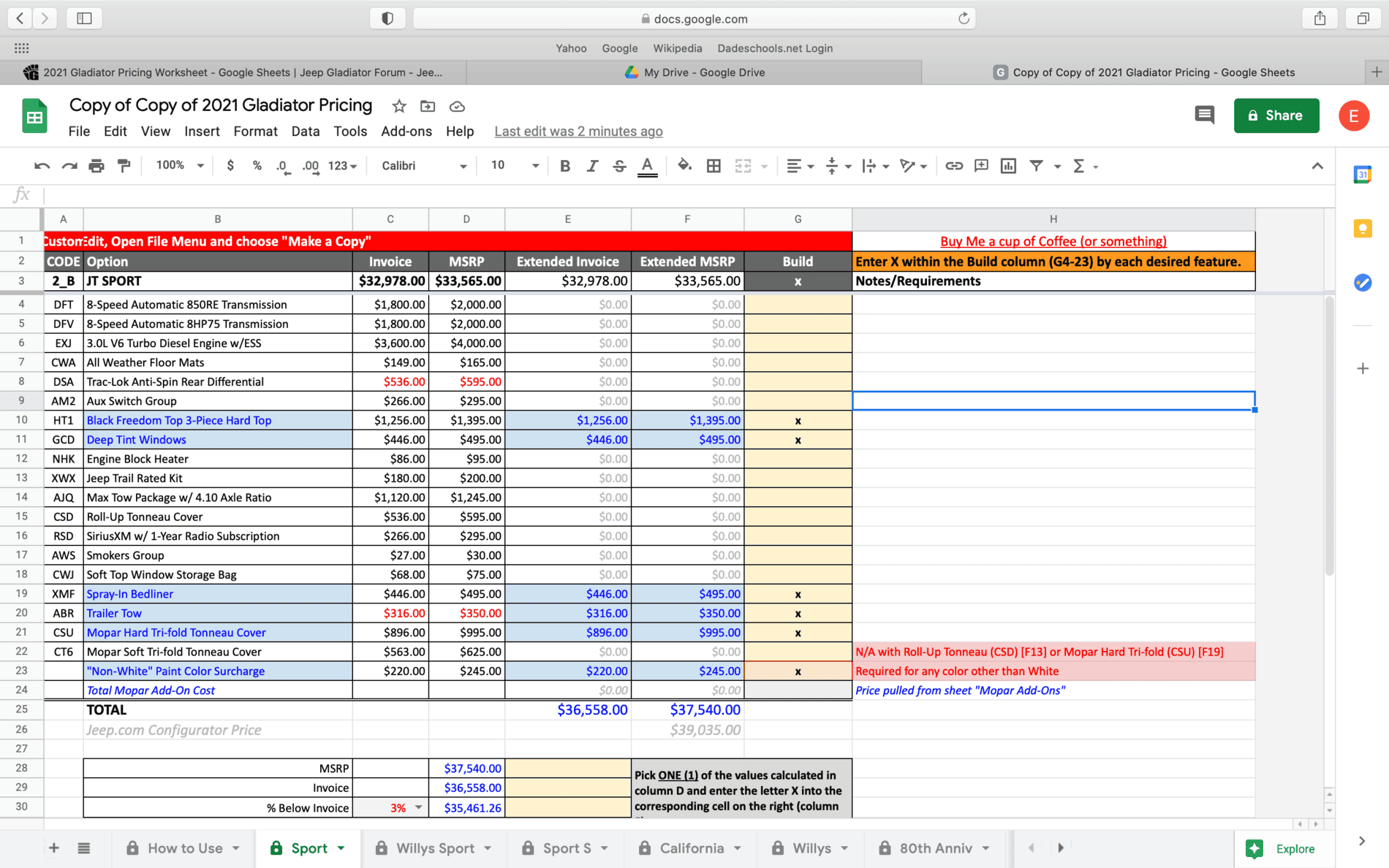This screenshot has height=868, width=1389.
Task: Open the text color picker
Action: (x=647, y=167)
